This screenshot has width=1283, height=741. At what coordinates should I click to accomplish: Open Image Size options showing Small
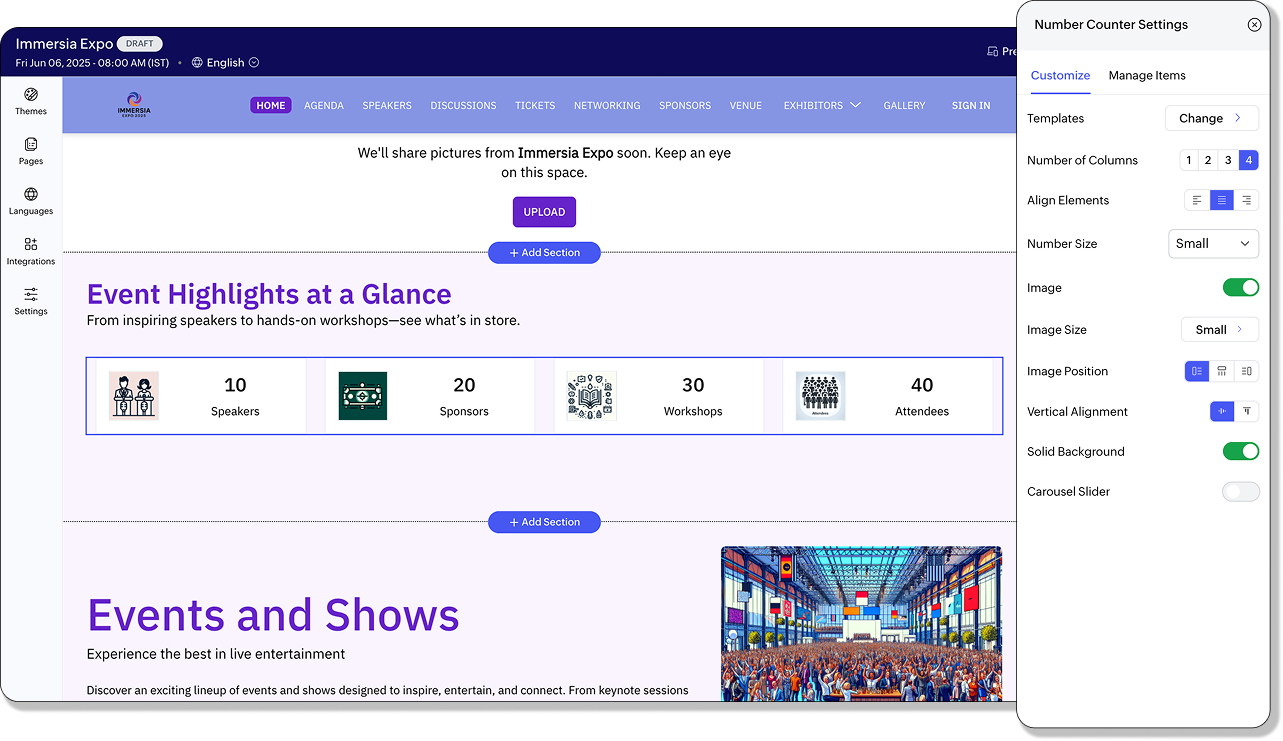click(x=1220, y=330)
